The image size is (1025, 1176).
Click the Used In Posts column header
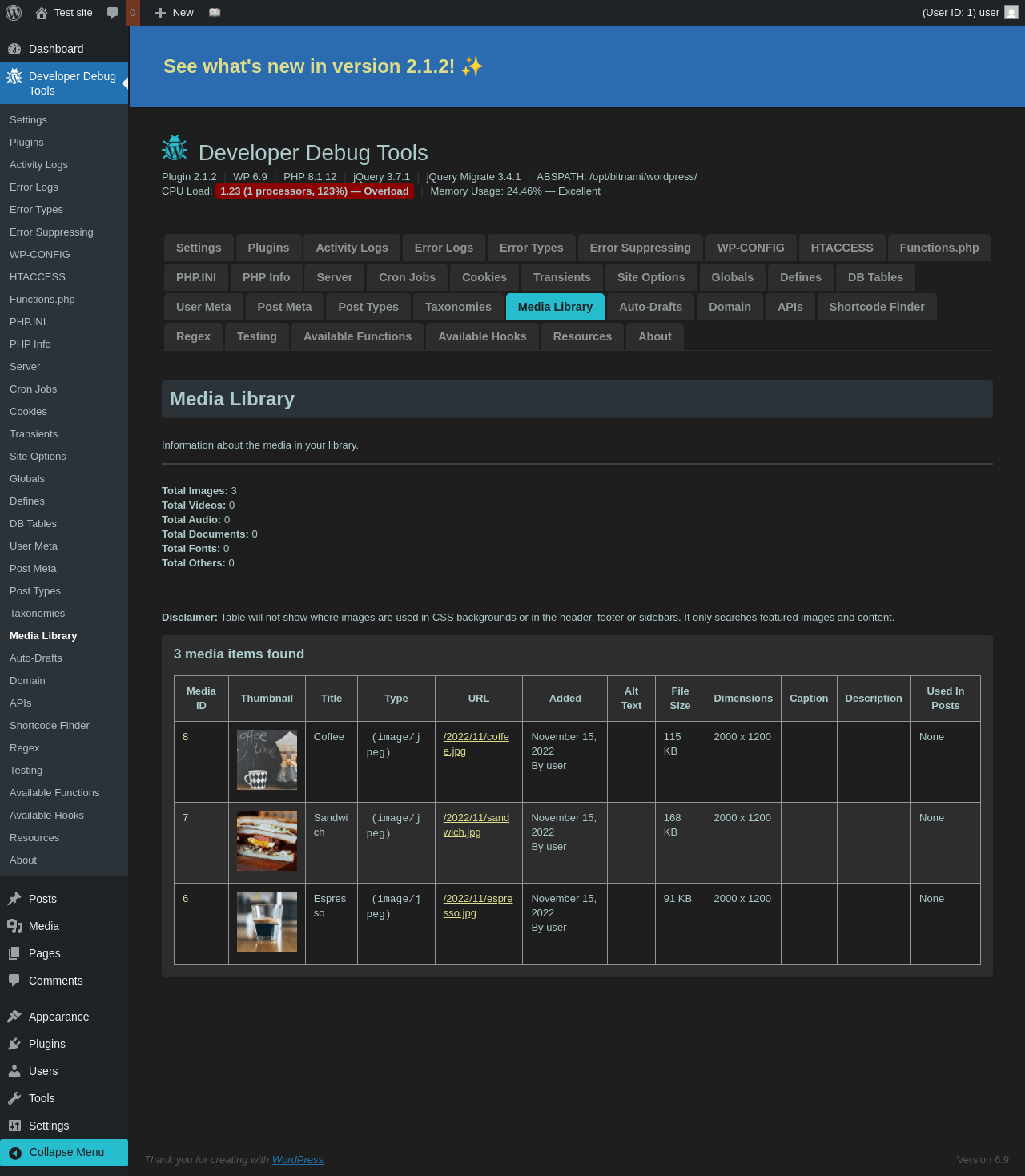[946, 699]
